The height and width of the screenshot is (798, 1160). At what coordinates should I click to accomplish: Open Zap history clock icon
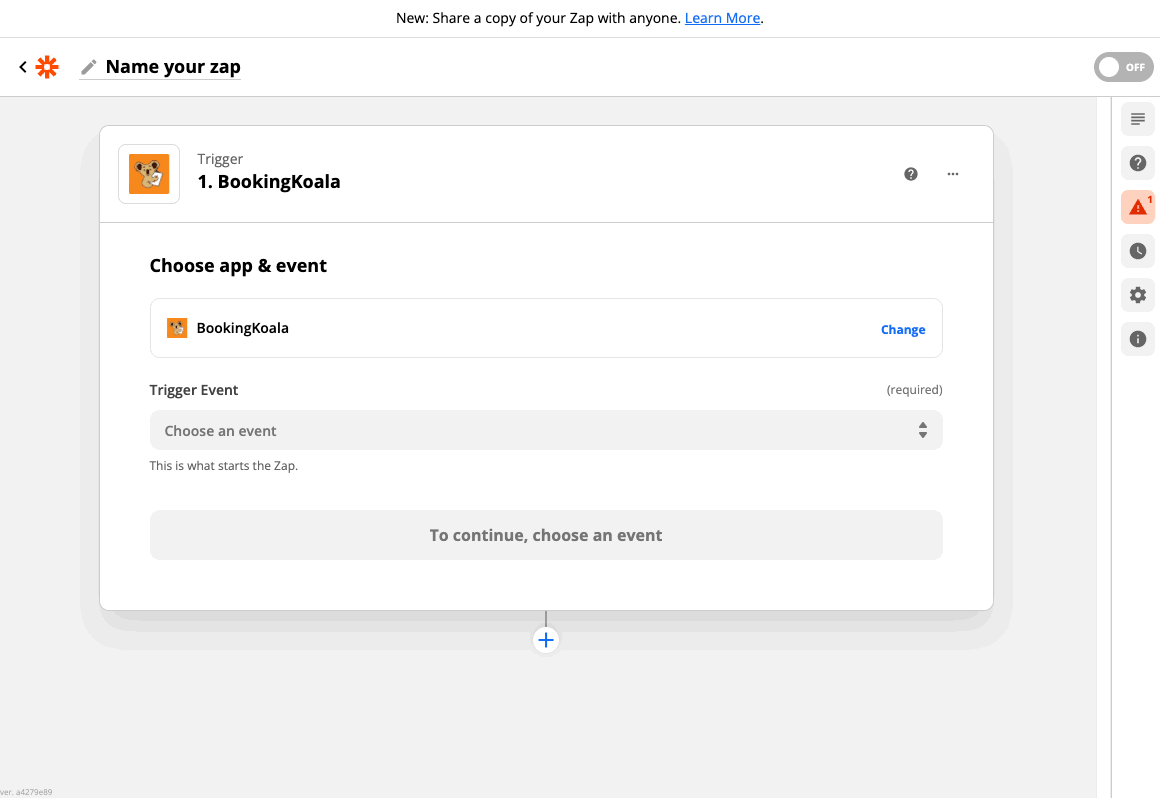[1137, 251]
